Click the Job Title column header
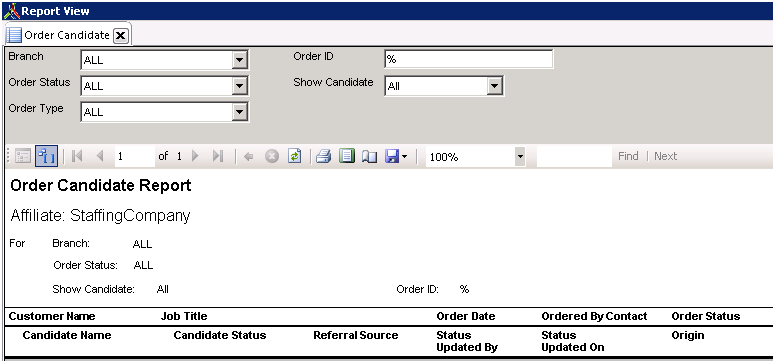 tap(184, 316)
